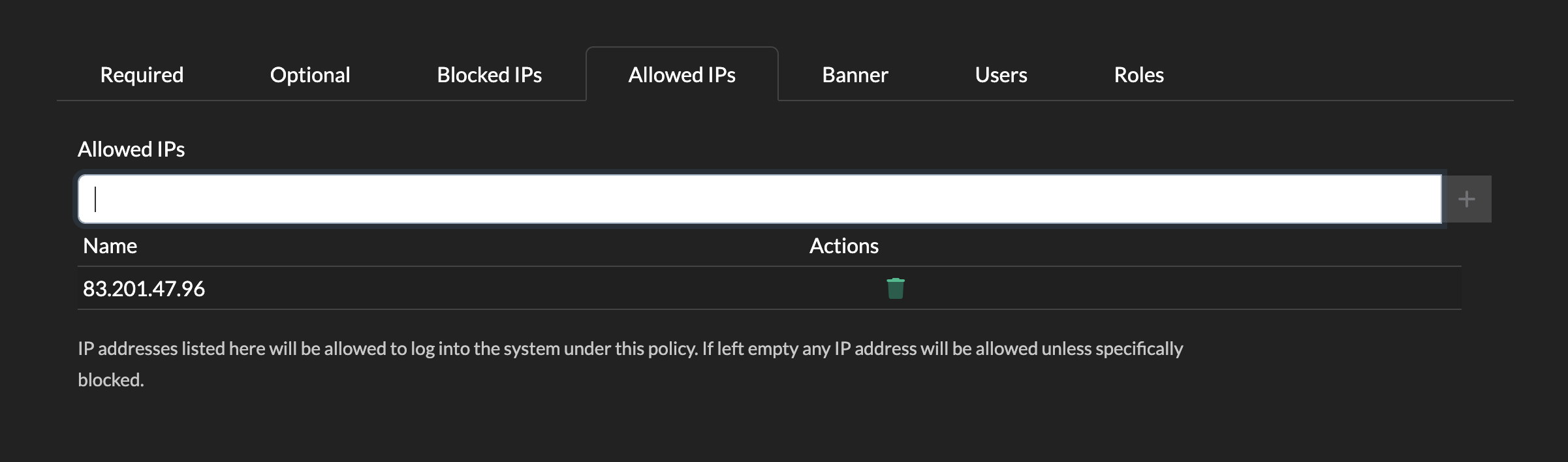Click blank row space between IP and trash icon
1568x462 pixels.
point(522,288)
